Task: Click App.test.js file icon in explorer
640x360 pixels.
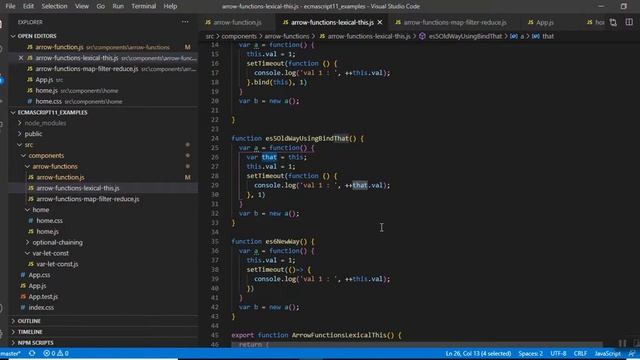Action: click(23, 297)
